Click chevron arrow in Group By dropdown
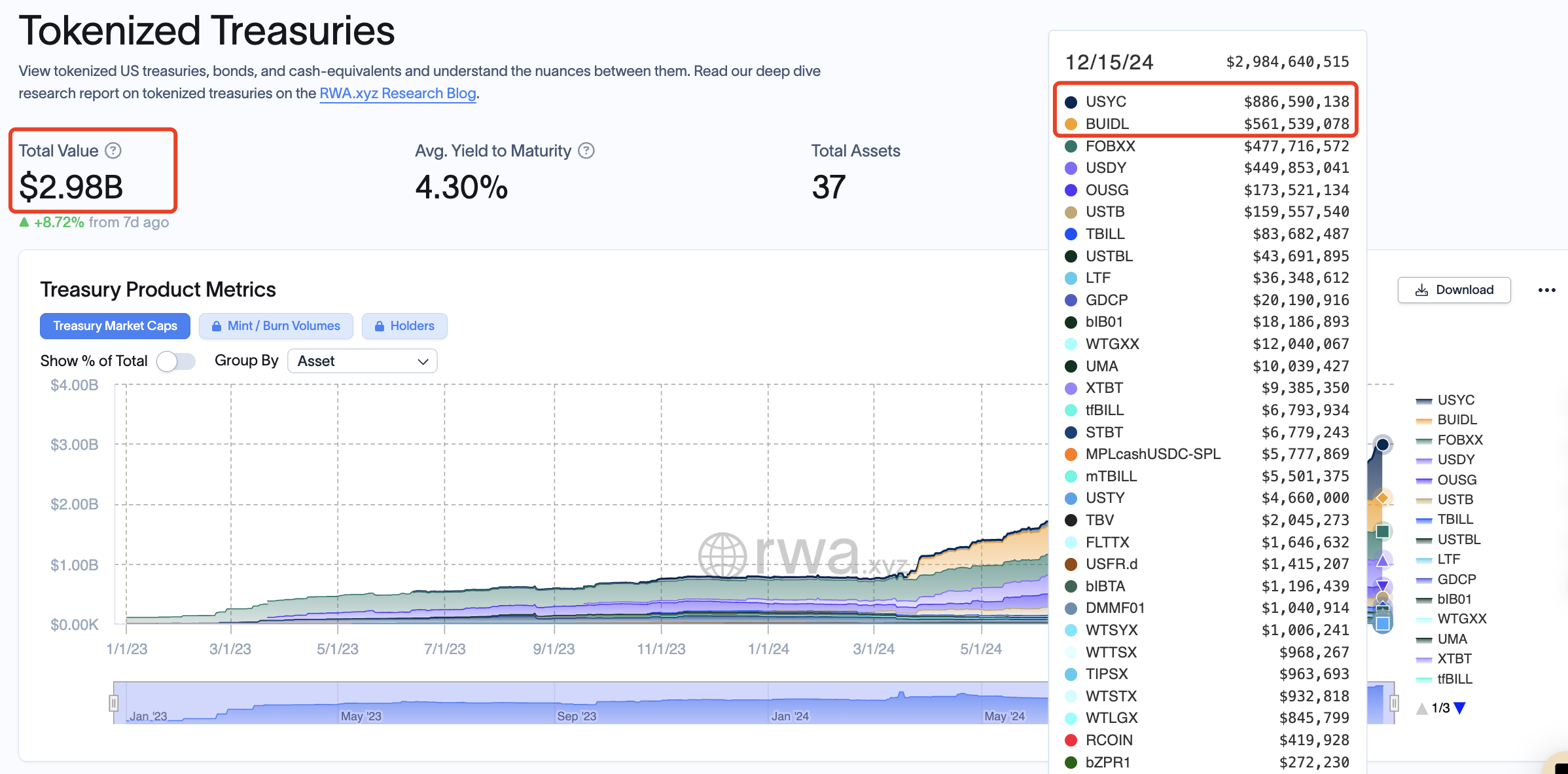The width and height of the screenshot is (1568, 774). 423,361
